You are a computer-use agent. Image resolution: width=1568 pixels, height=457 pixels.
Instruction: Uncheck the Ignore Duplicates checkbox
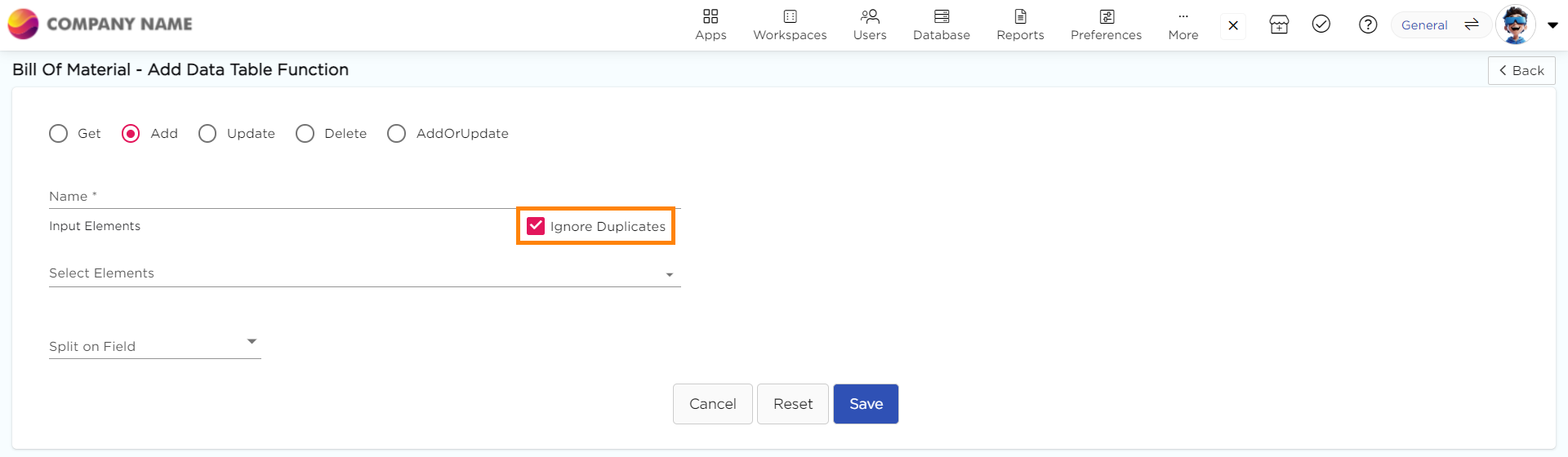pos(536,226)
